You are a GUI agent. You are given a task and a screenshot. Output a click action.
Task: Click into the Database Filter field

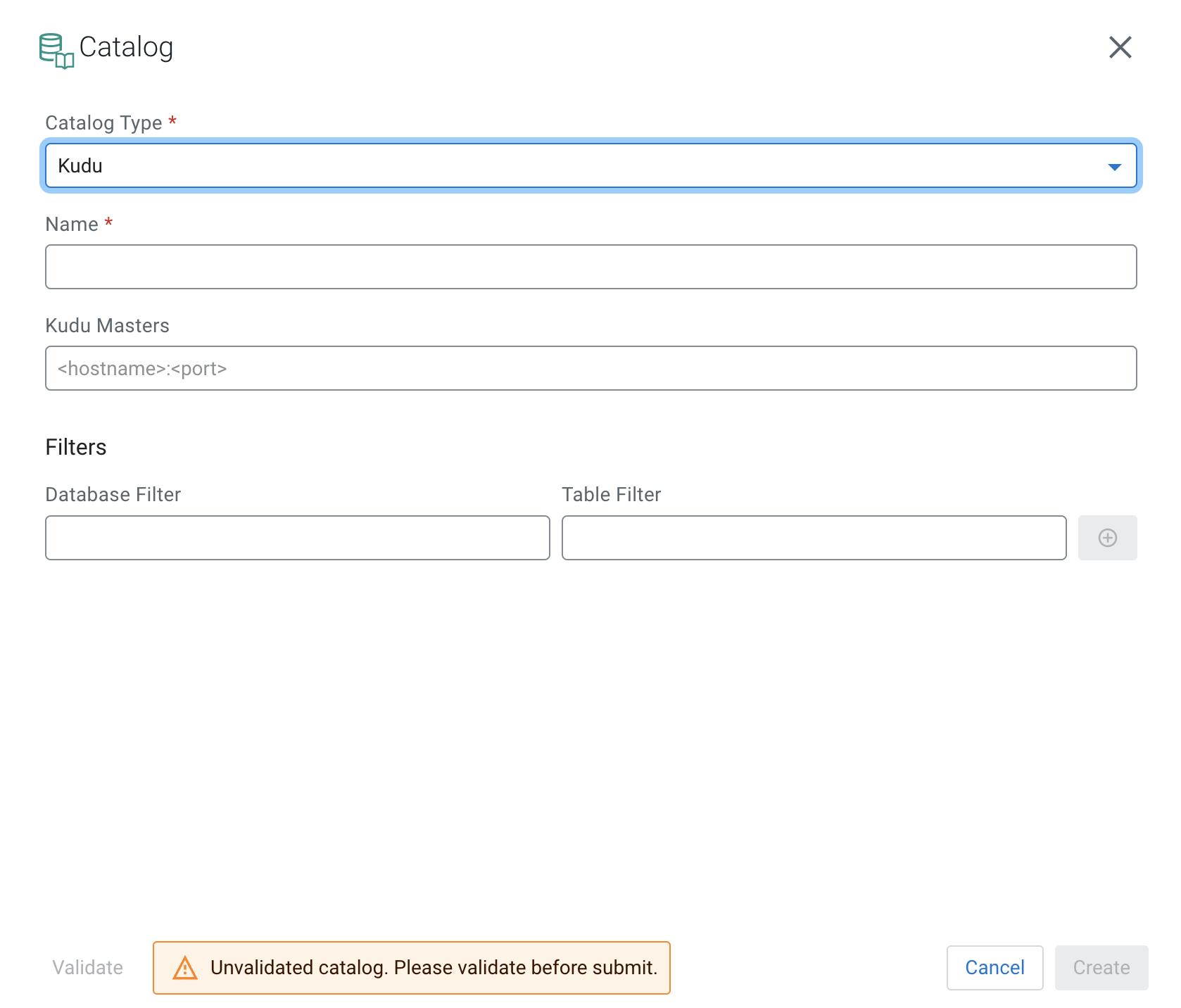click(x=297, y=538)
